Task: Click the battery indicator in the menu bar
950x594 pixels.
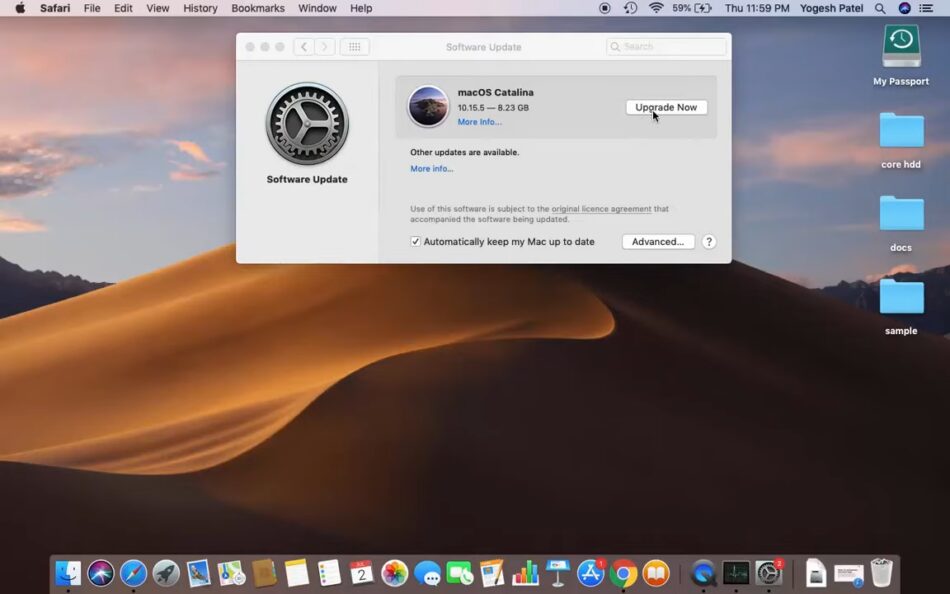Action: click(690, 8)
